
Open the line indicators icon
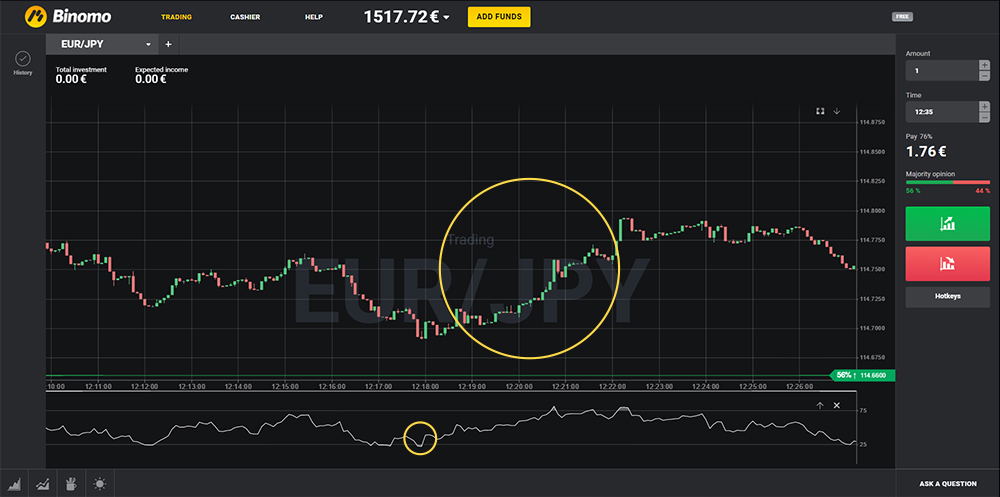coord(43,484)
